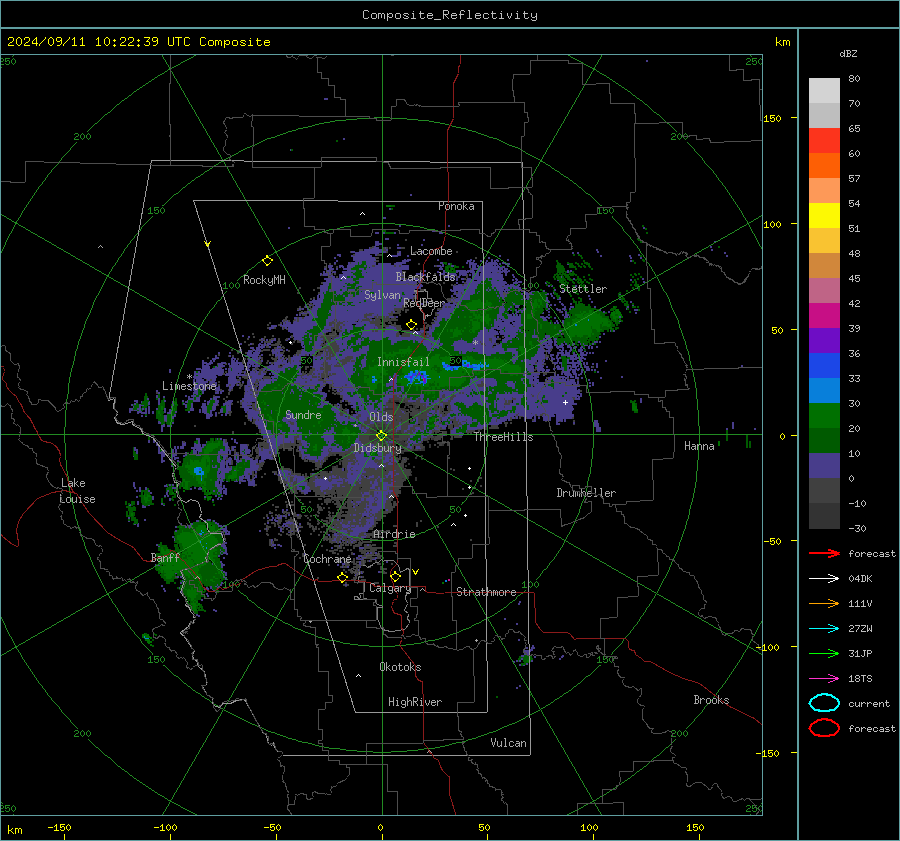
Task: Click the Limestone label
Action: (189, 386)
